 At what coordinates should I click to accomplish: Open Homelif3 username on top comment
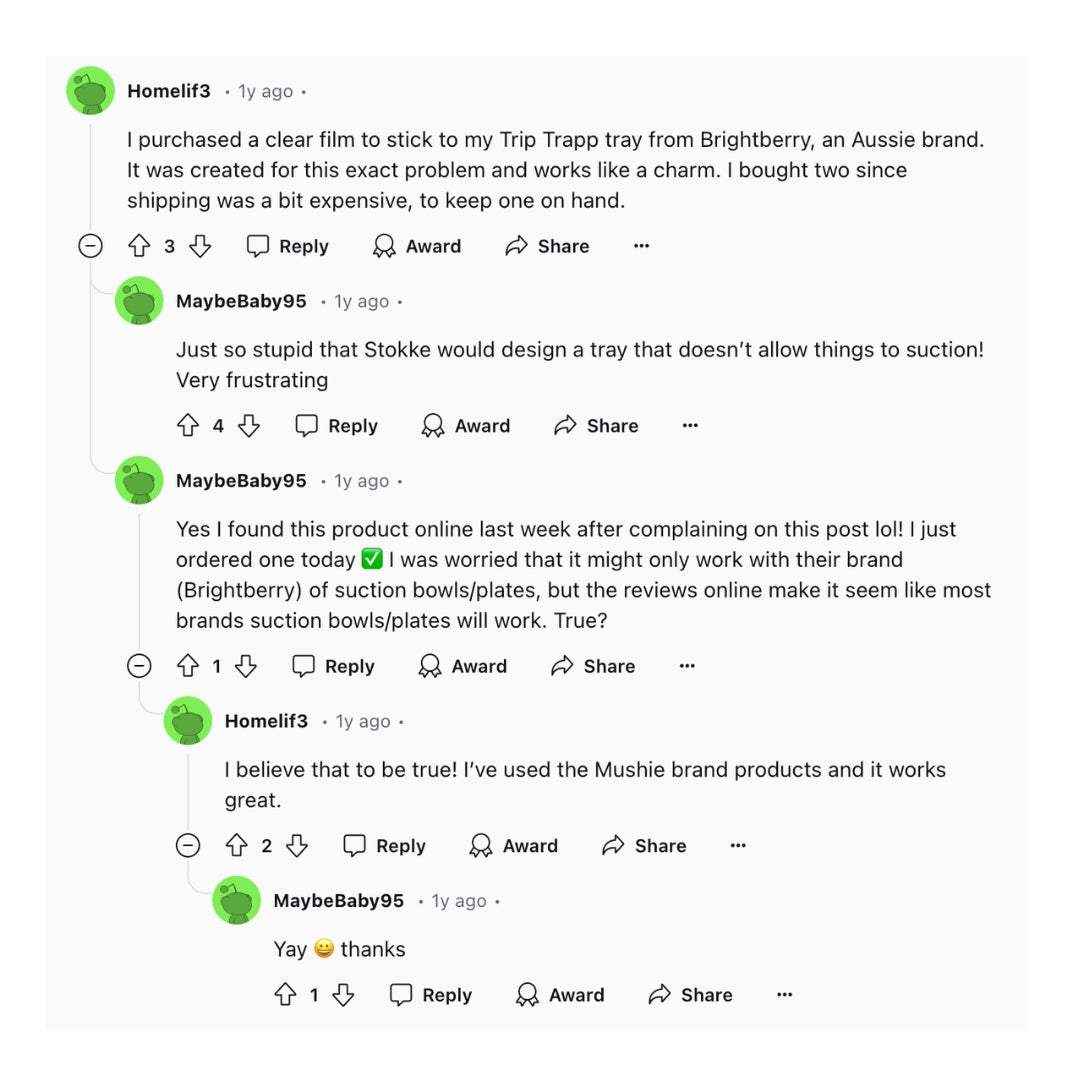169,91
